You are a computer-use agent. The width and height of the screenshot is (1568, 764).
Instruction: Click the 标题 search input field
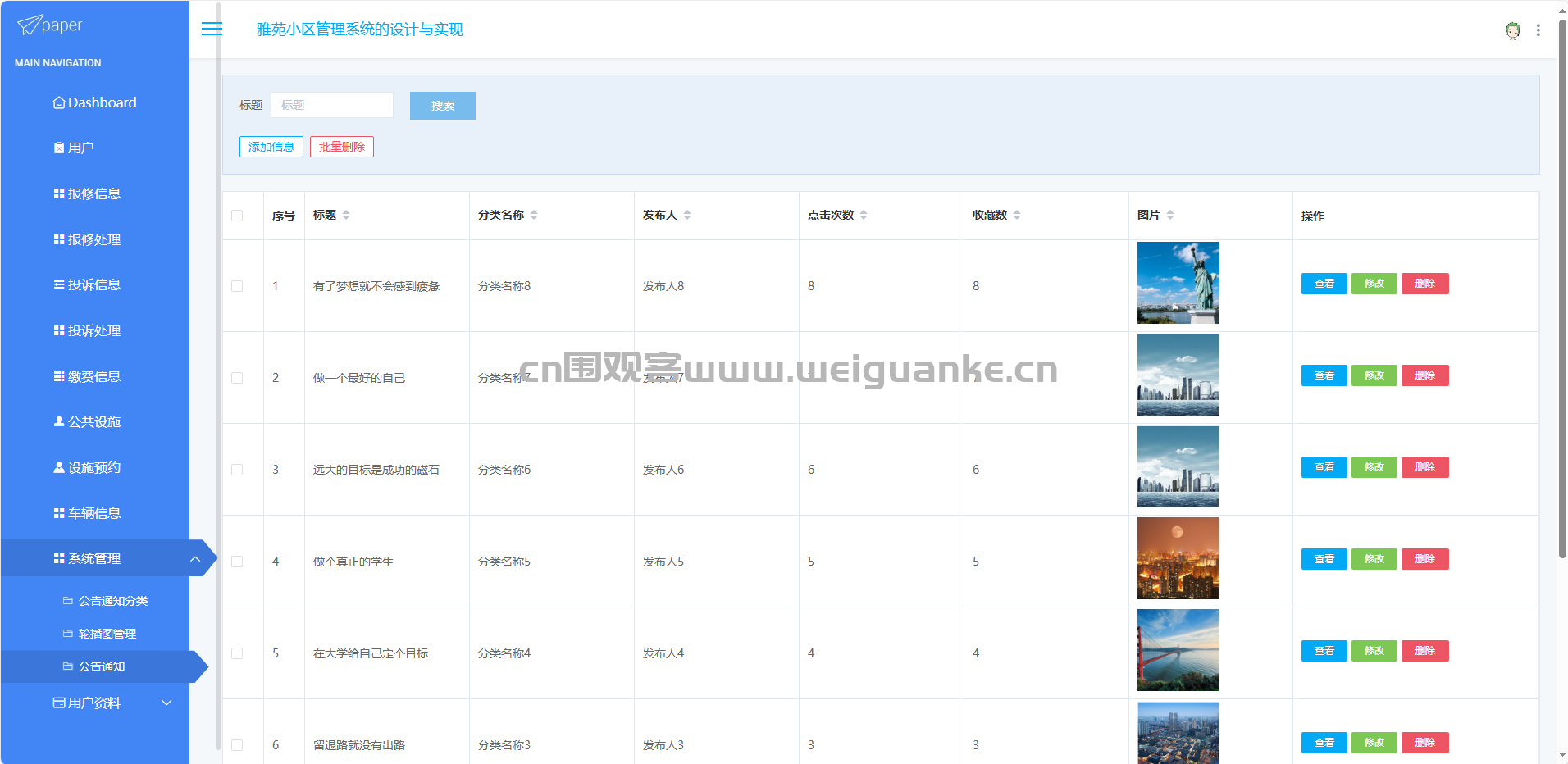point(332,105)
